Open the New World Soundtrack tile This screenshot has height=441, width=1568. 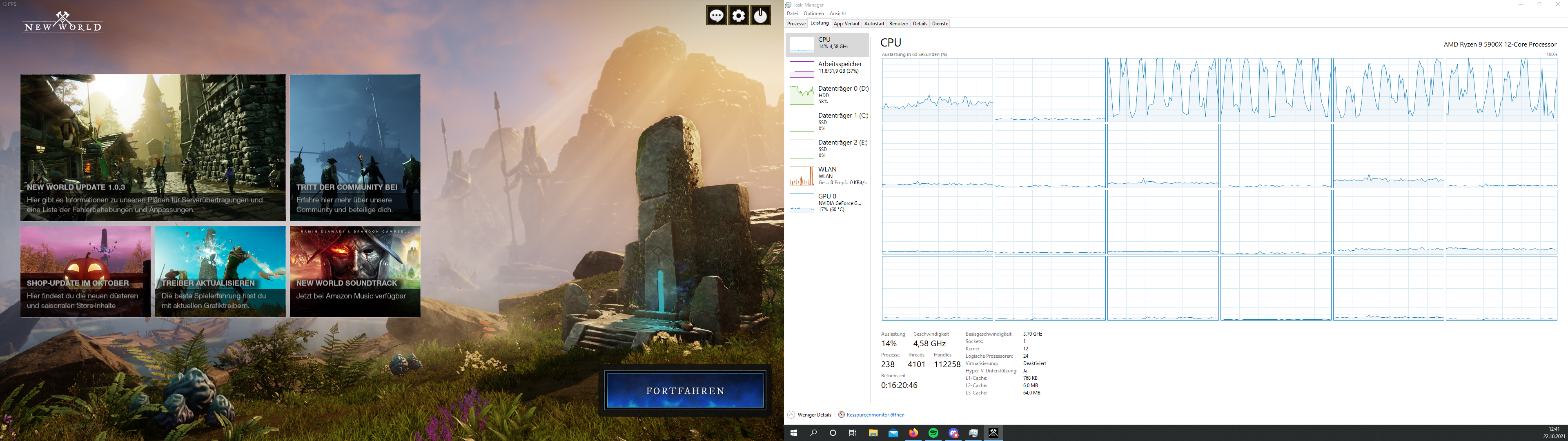pyautogui.click(x=355, y=271)
